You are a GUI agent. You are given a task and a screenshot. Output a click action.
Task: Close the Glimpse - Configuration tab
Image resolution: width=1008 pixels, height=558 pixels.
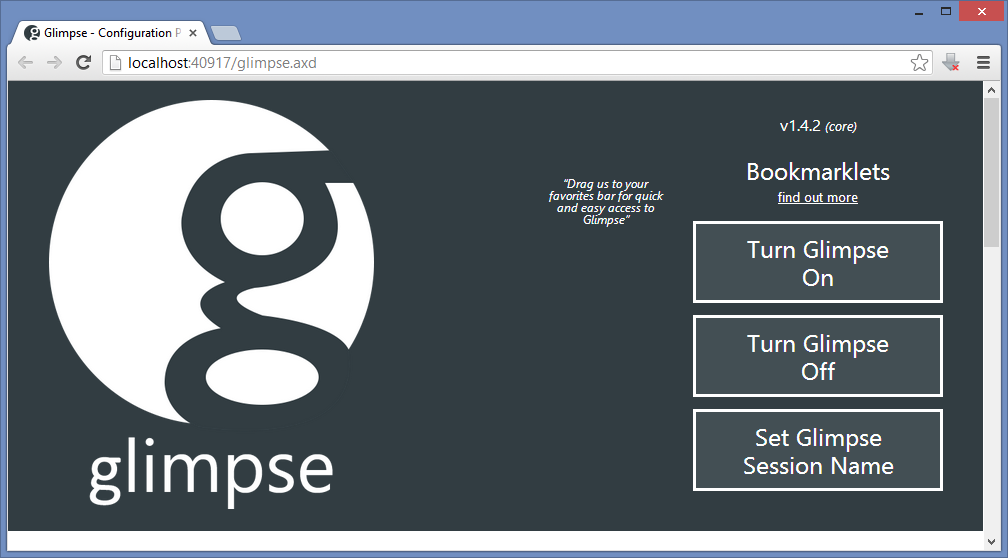point(193,33)
